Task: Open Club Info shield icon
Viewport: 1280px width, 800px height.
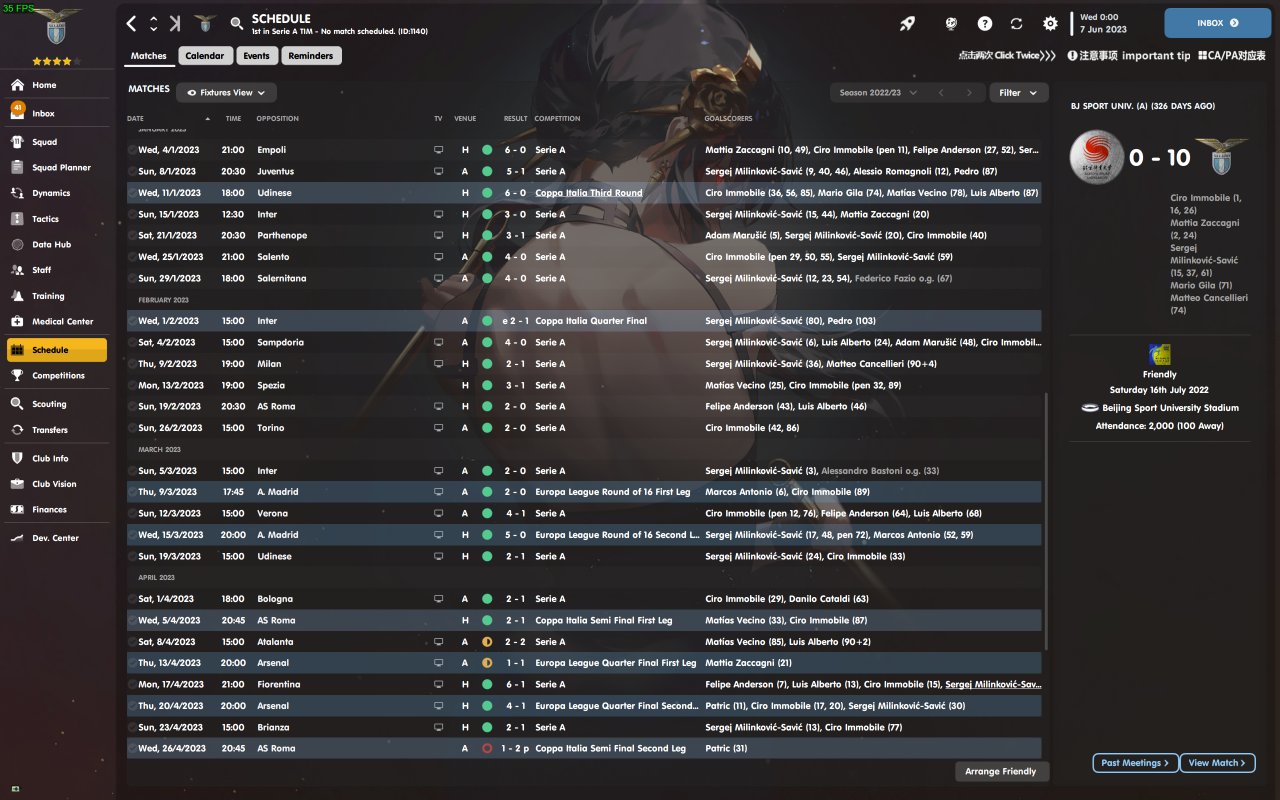Action: (x=17, y=458)
